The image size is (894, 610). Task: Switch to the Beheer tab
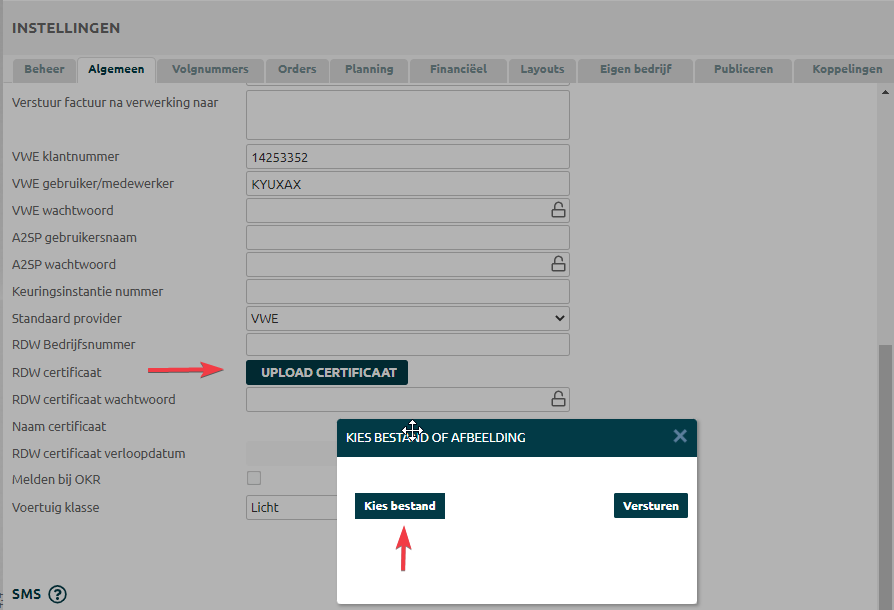point(44,69)
